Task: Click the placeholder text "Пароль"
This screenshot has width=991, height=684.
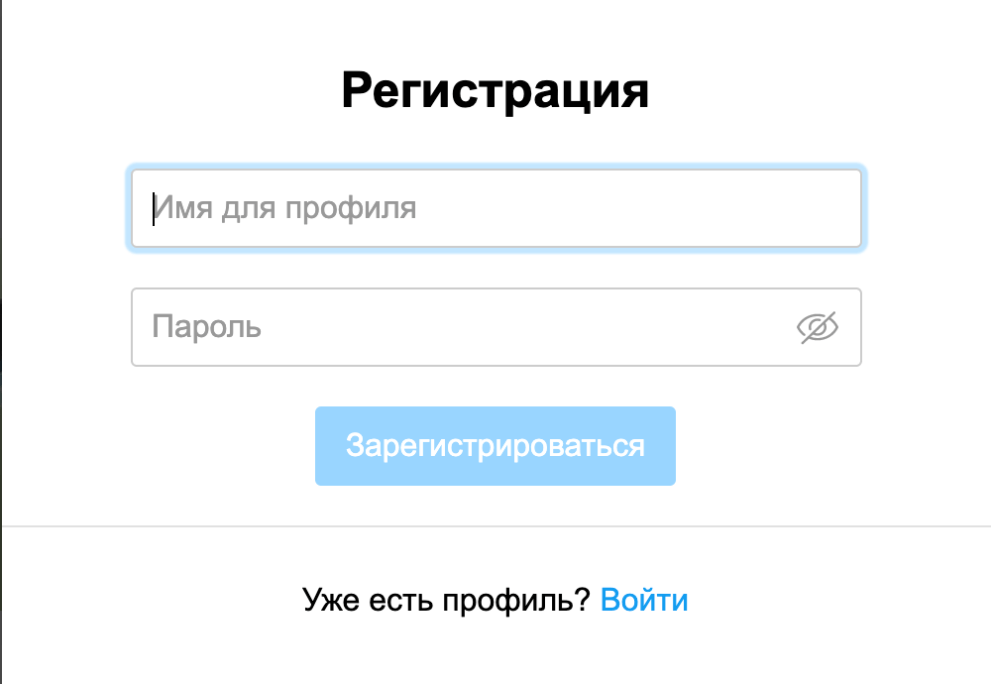Action: point(207,327)
